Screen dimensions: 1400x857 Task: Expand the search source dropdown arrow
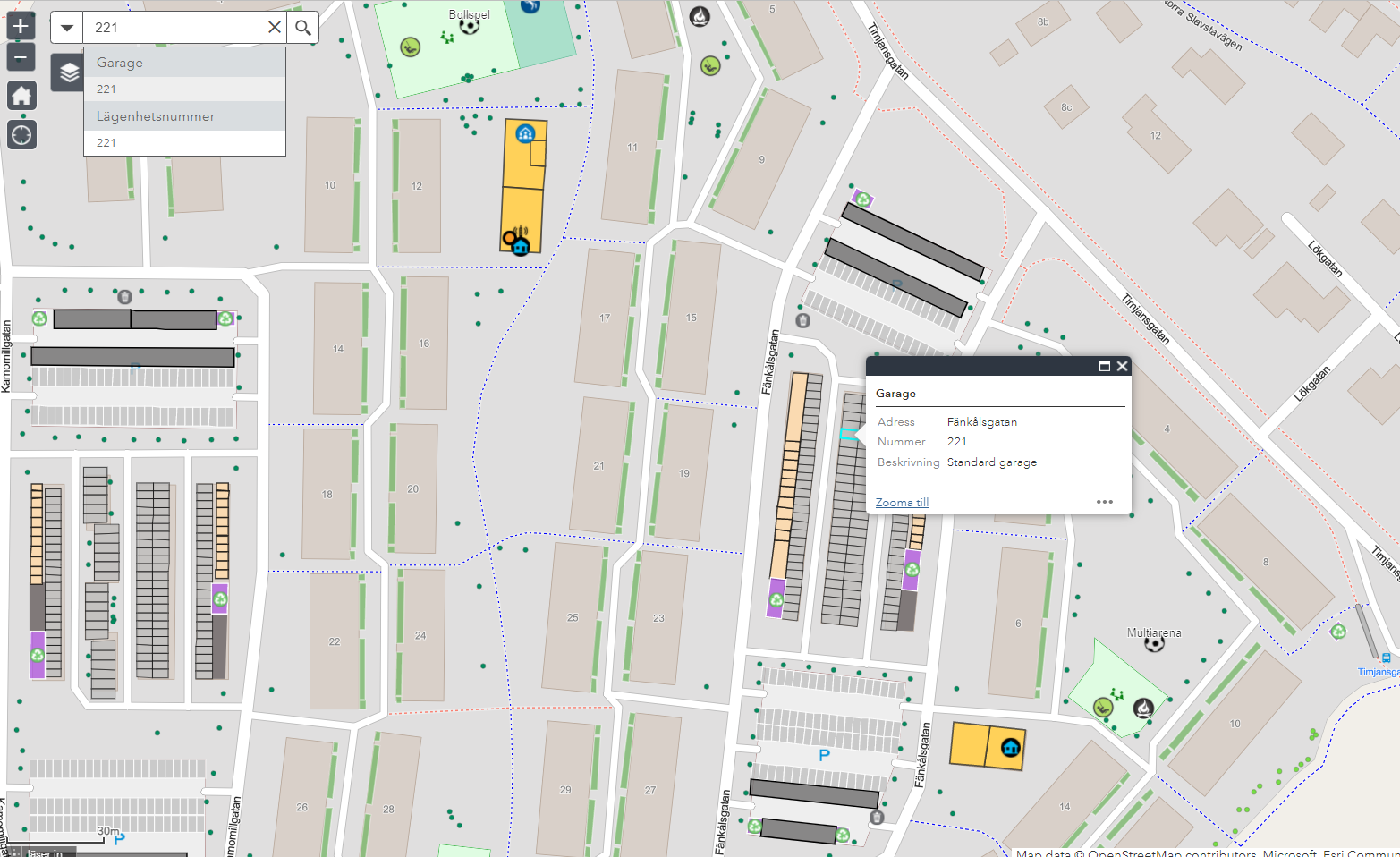pos(67,28)
